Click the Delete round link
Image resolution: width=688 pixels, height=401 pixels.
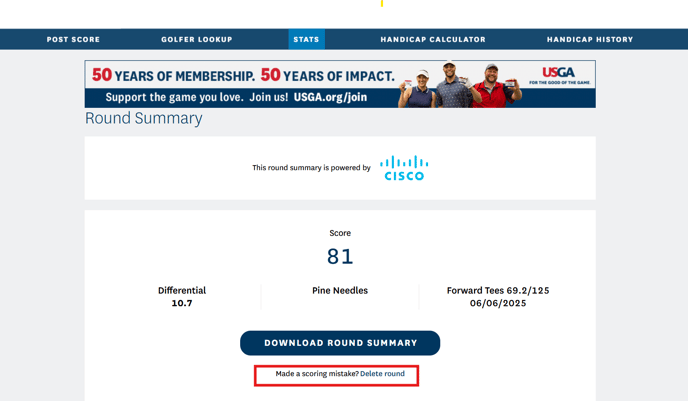382,374
